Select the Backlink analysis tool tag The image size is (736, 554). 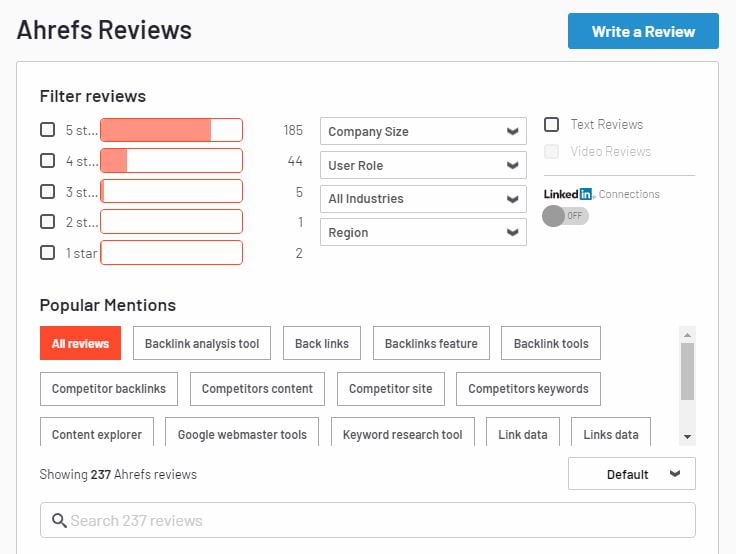point(202,343)
